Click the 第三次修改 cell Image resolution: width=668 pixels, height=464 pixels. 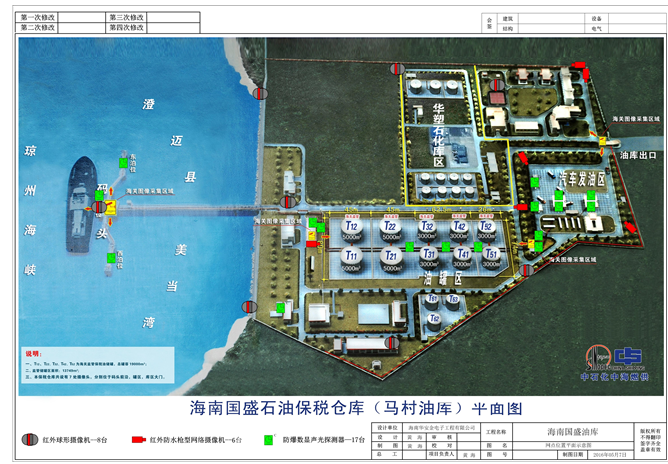(127, 17)
